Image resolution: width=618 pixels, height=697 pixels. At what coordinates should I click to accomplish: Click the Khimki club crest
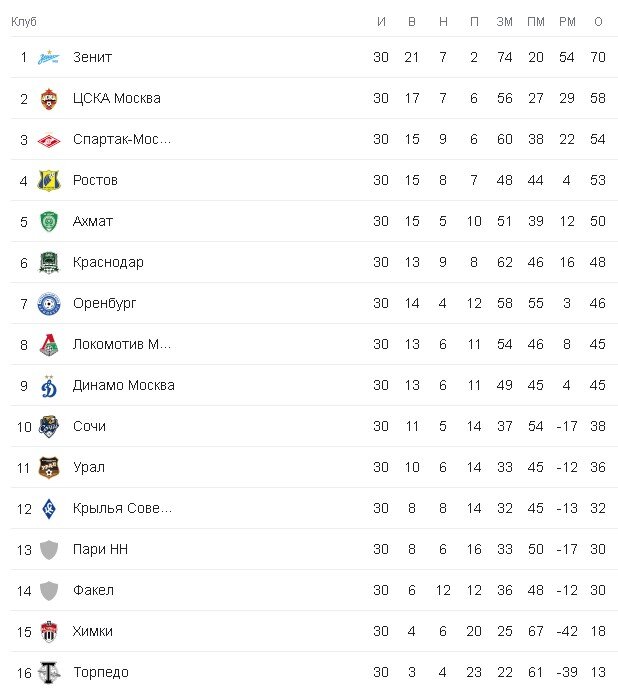[48, 632]
